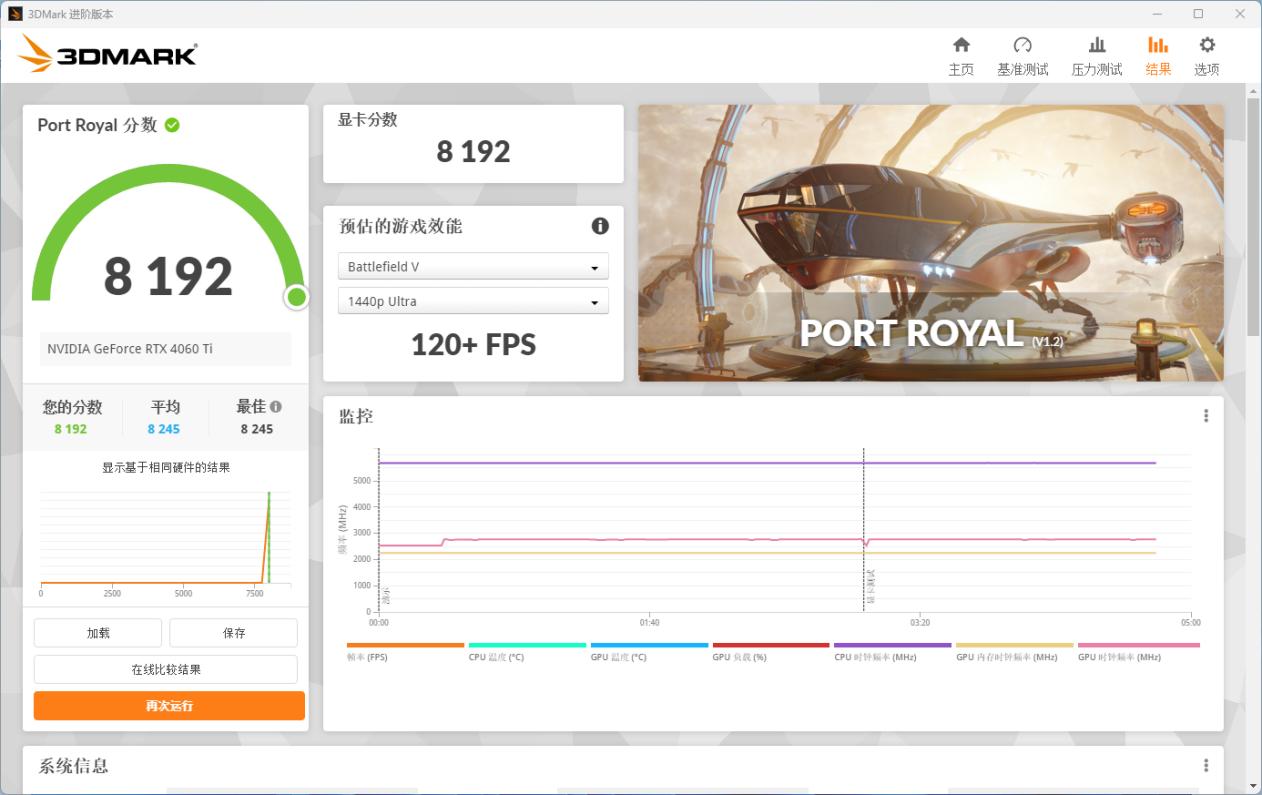Select the 主页 home icon
This screenshot has height=795, width=1262.
point(961,55)
